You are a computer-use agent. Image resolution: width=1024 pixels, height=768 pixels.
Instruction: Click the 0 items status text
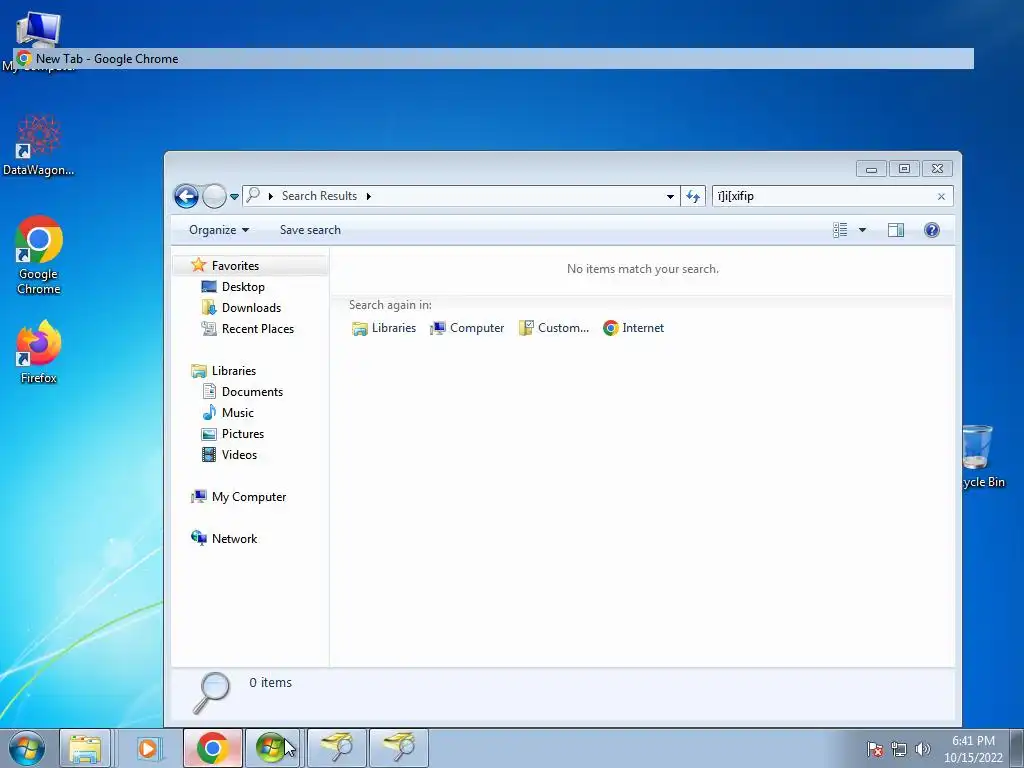point(270,682)
